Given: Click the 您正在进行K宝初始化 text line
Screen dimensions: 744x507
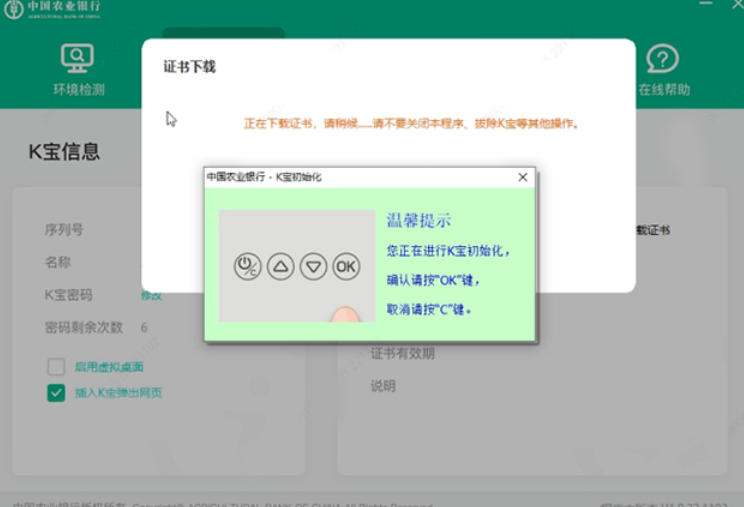Looking at the screenshot, I should click(448, 250).
